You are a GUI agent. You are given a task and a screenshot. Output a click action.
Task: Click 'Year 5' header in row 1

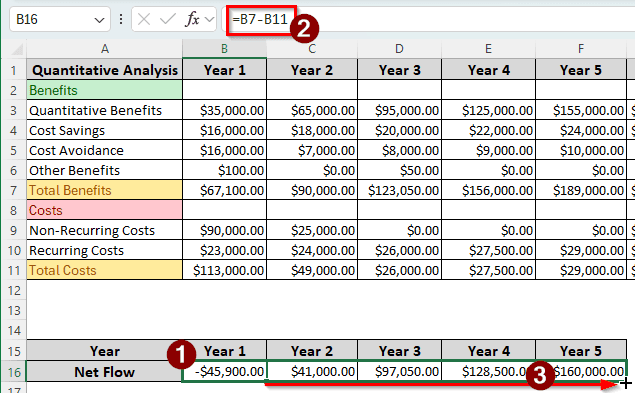click(x=581, y=70)
